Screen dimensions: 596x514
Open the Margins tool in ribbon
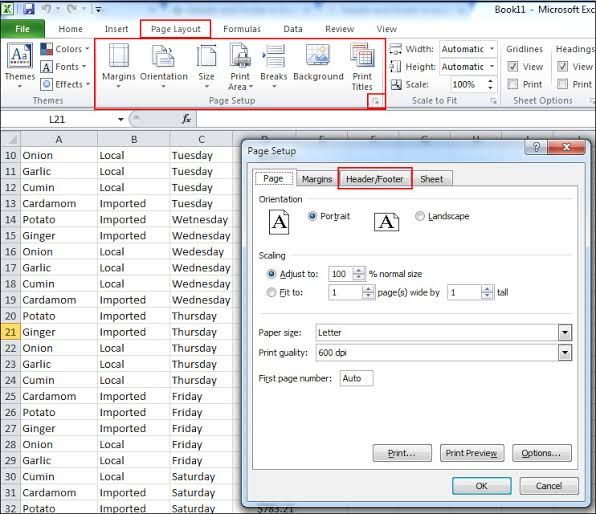click(119, 65)
